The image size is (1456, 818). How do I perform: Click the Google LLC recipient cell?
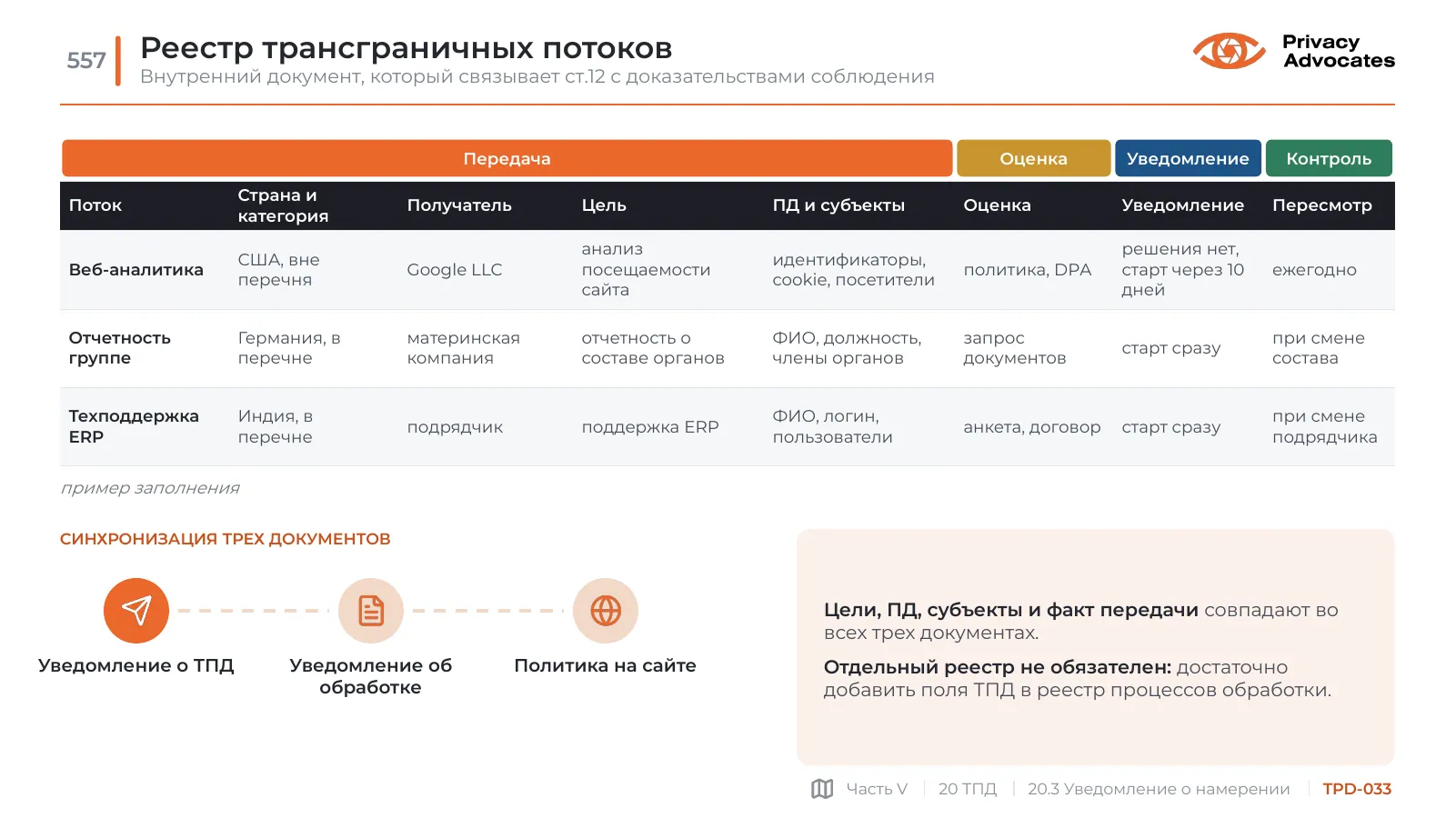pos(455,270)
